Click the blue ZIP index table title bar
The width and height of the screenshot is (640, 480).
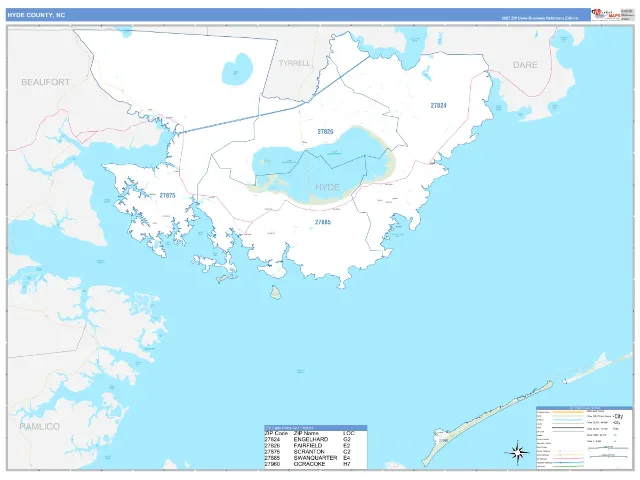pyautogui.click(x=316, y=428)
